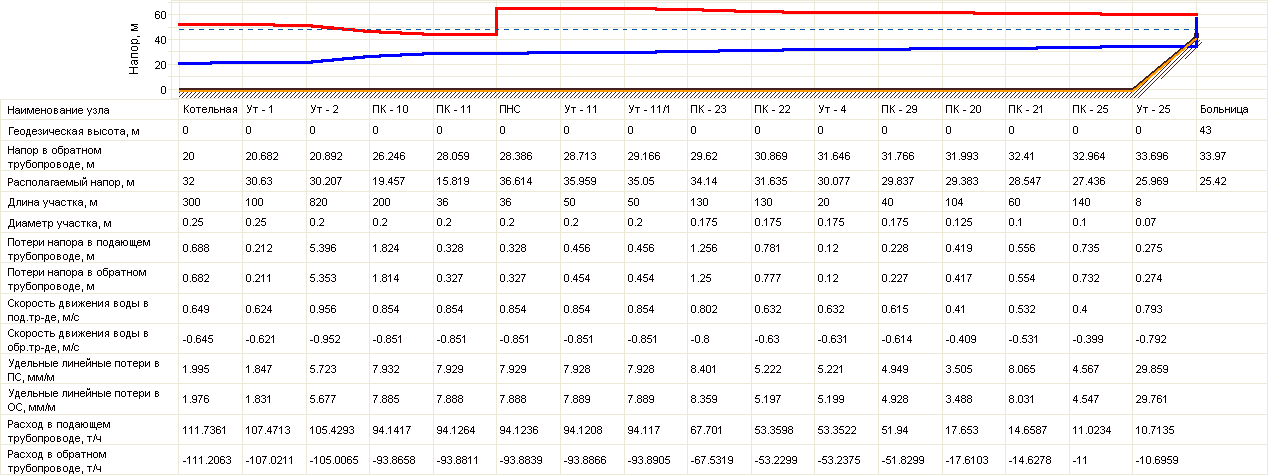
Task: Select the Ут - 11/1 node header
Action: [x=648, y=109]
